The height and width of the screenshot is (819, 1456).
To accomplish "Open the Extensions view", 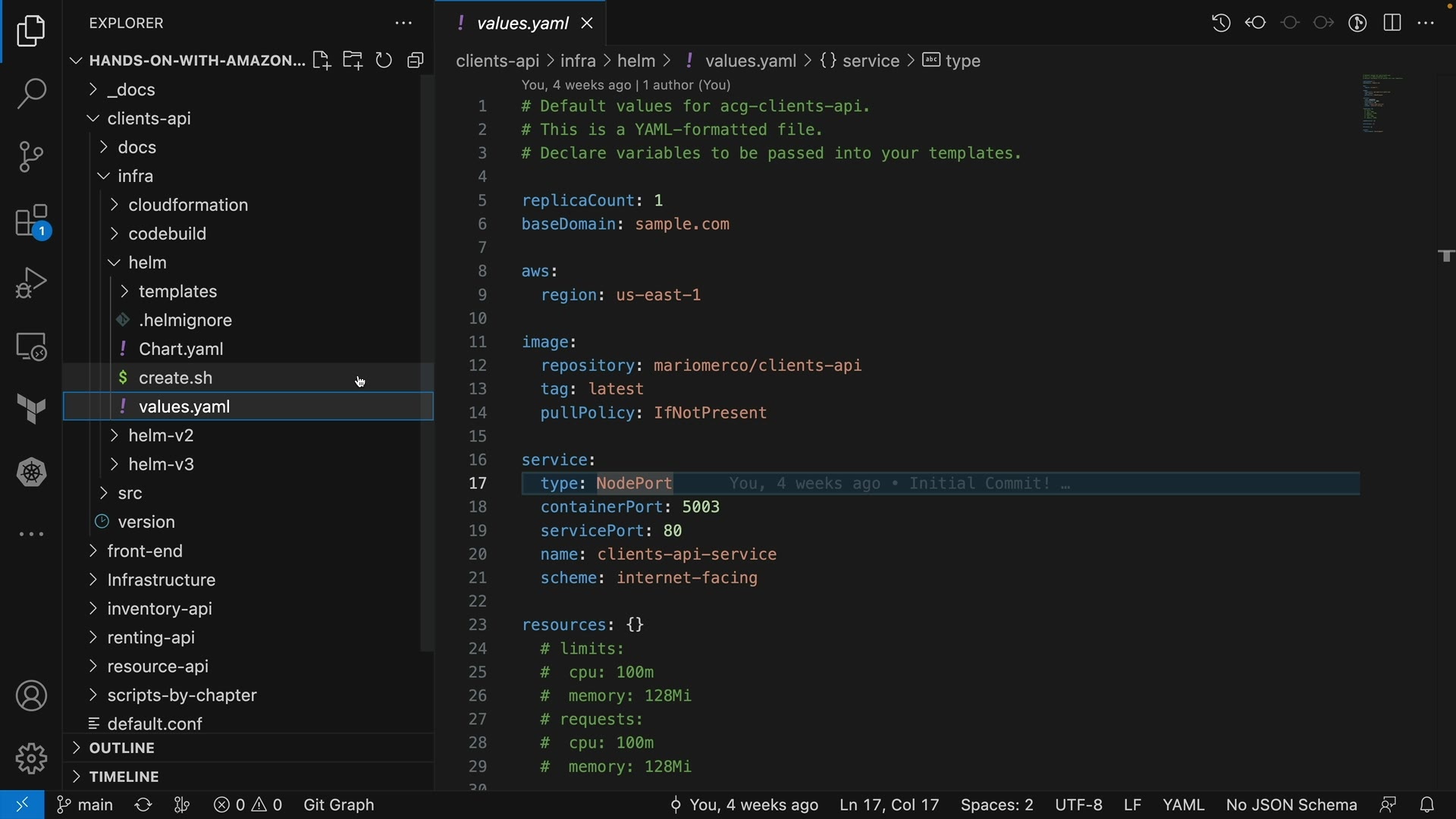I will (31, 222).
